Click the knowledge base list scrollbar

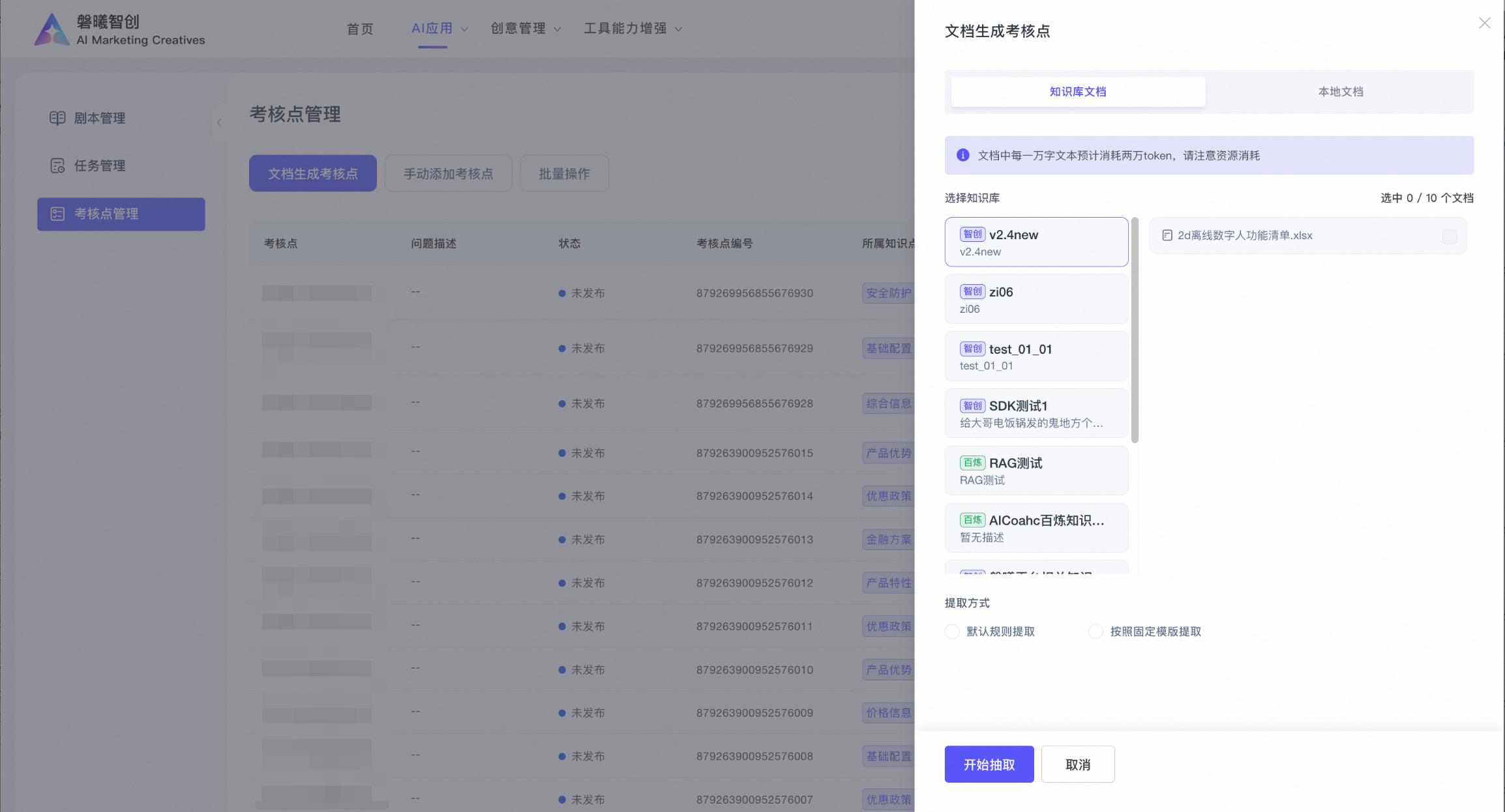pos(1135,330)
